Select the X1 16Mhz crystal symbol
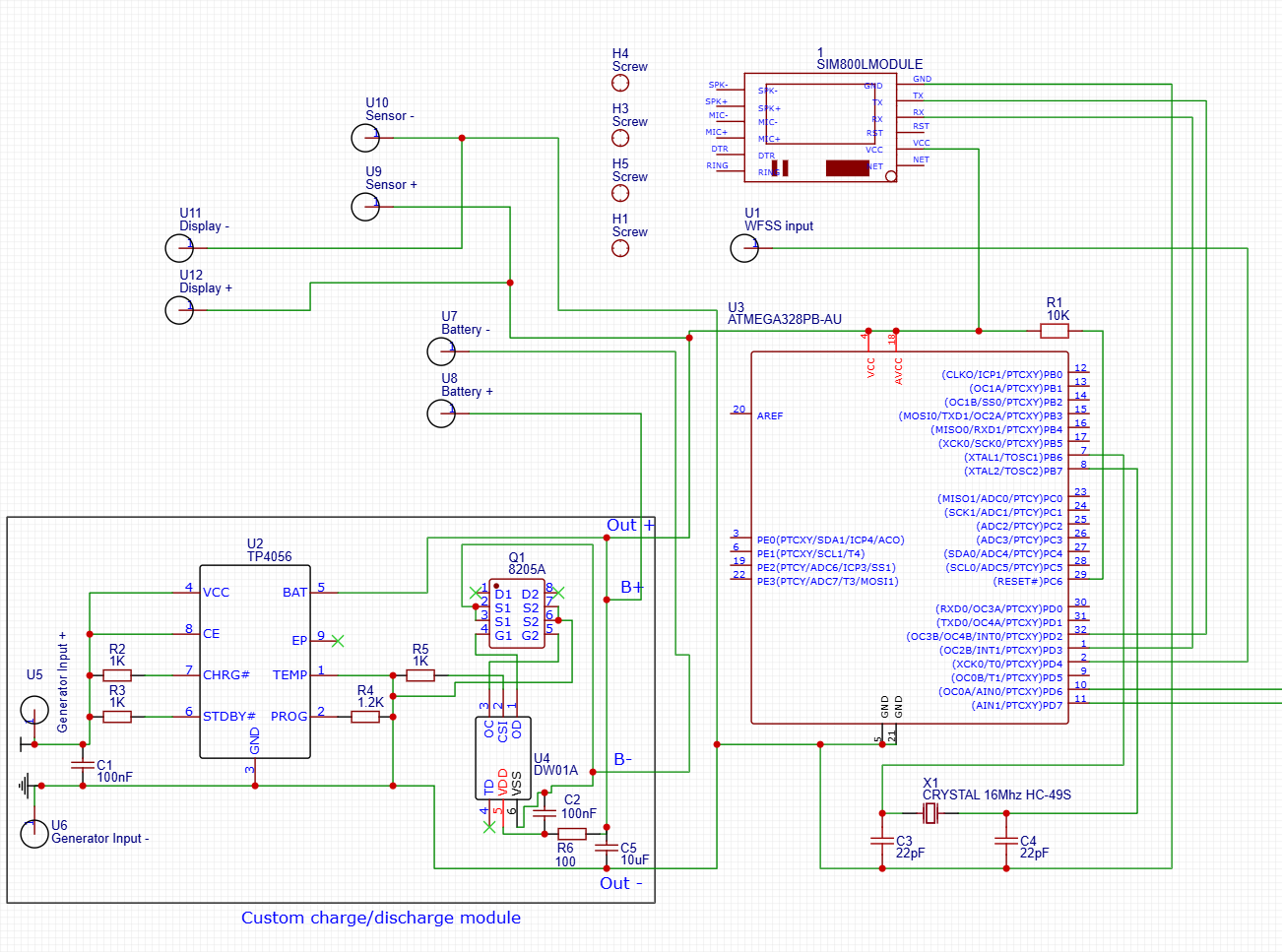1282x952 pixels. [930, 813]
